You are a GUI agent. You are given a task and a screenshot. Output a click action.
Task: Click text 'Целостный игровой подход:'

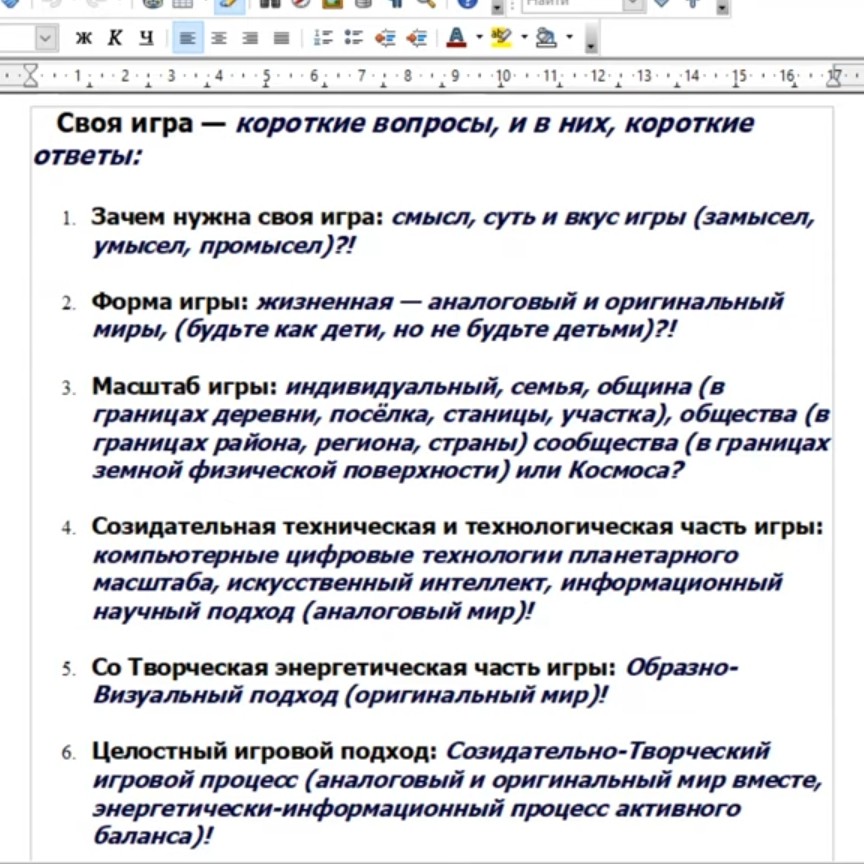click(x=264, y=751)
